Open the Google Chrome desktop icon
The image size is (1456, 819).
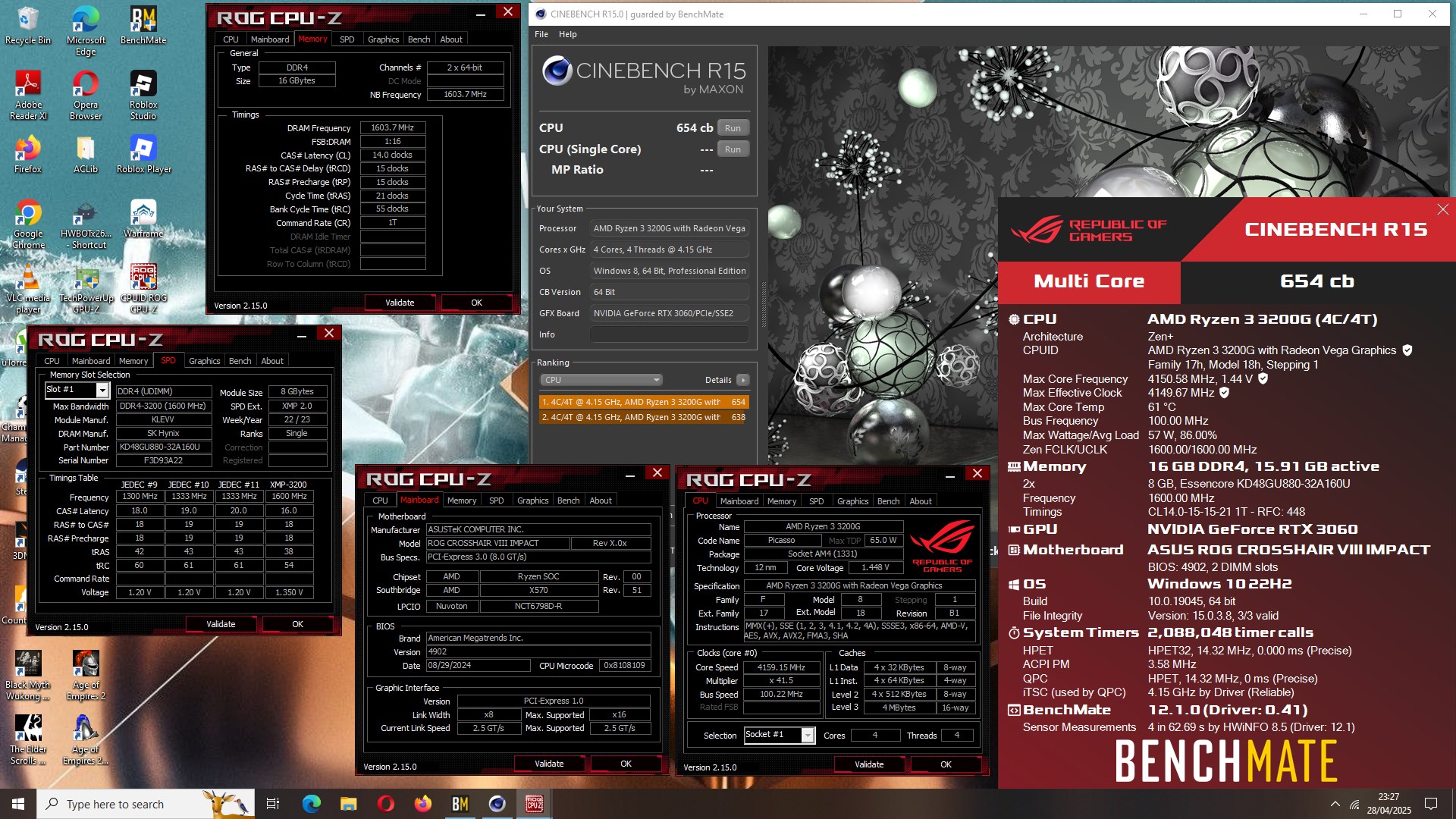coord(28,224)
